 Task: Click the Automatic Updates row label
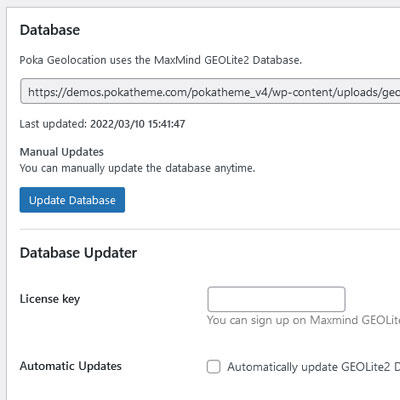(71, 366)
